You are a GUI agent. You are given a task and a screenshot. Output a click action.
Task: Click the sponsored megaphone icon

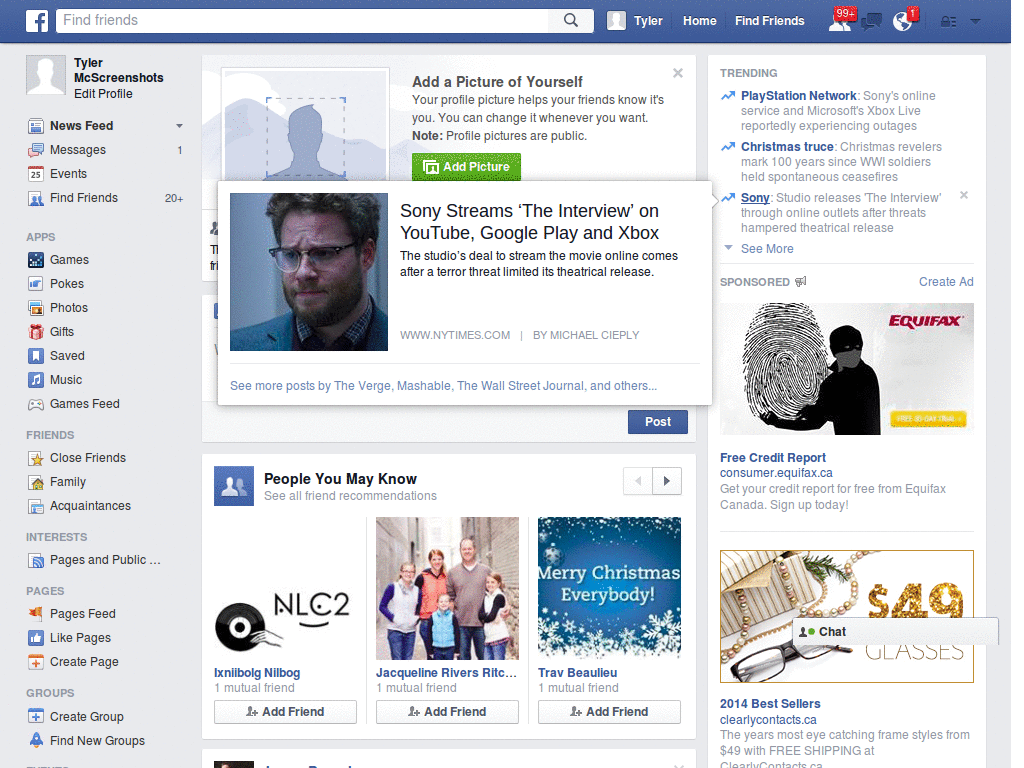(801, 281)
